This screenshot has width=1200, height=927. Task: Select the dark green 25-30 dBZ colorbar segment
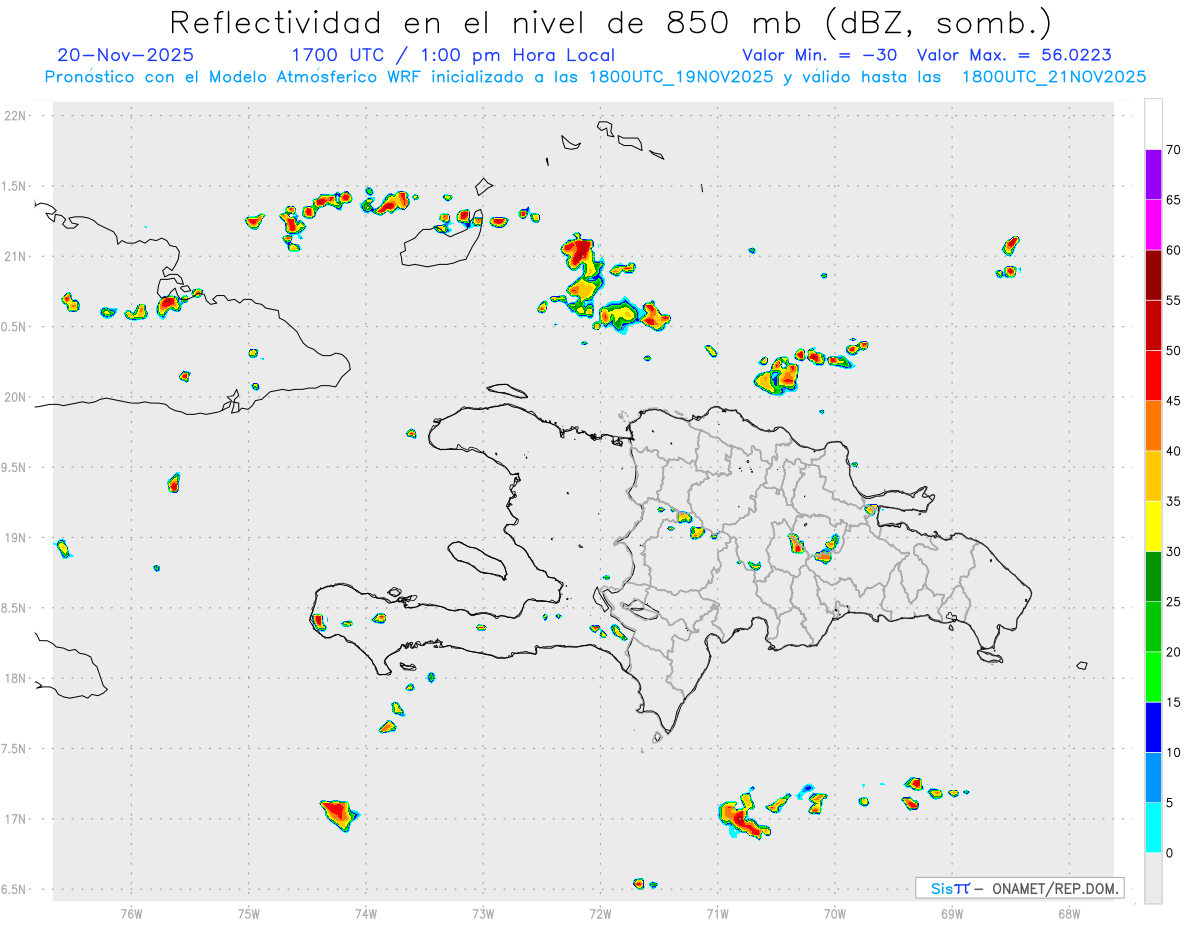[x=1153, y=577]
